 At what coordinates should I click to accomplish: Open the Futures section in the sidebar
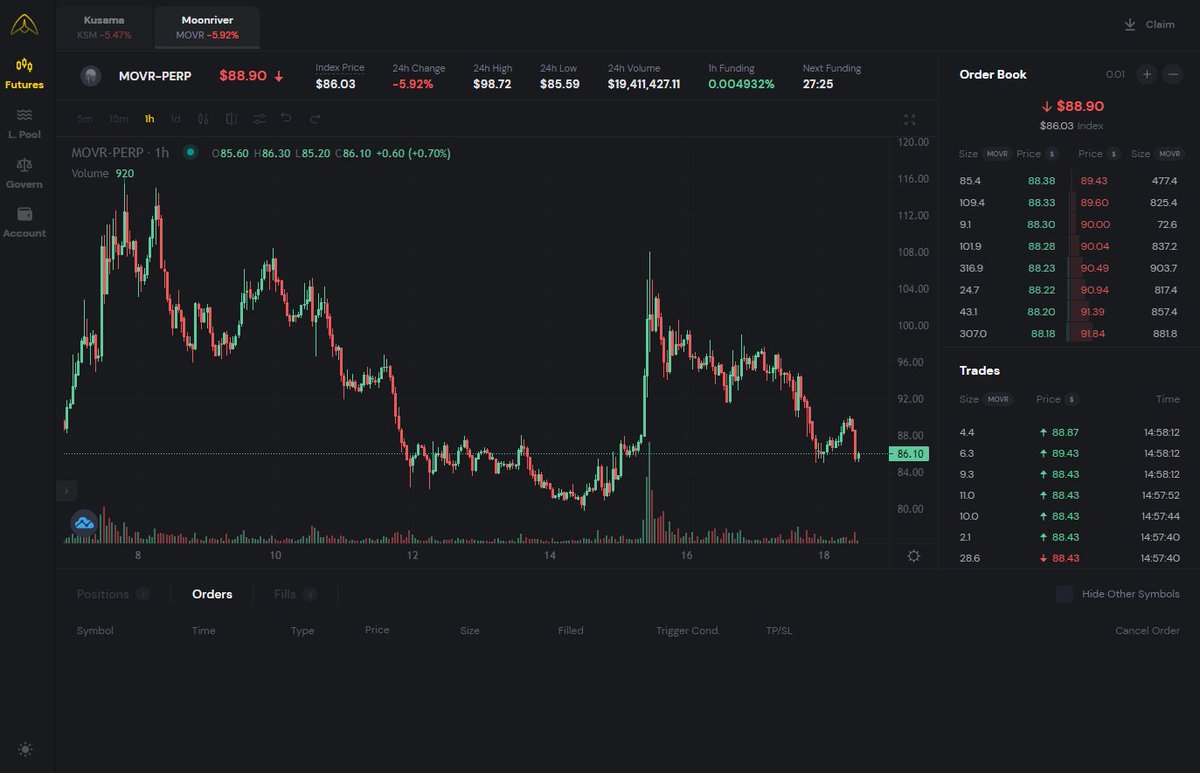pyautogui.click(x=25, y=73)
